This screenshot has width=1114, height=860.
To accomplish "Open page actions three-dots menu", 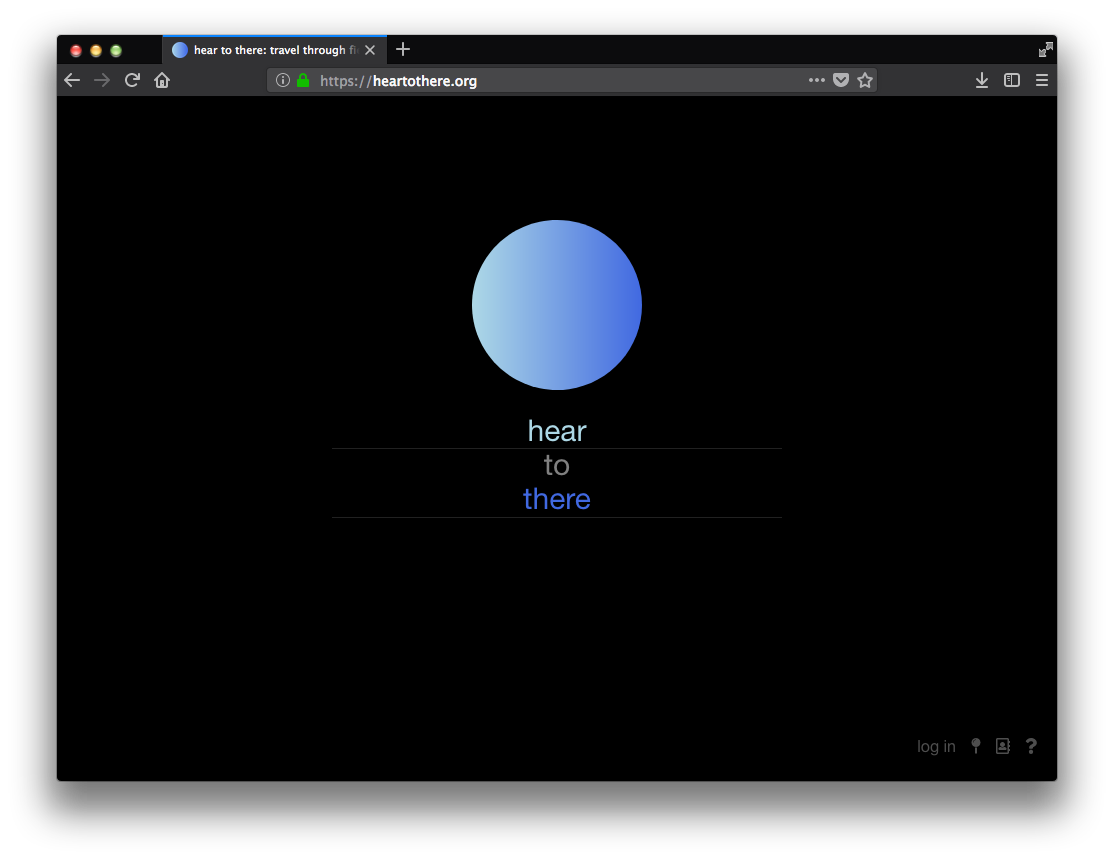I will click(x=817, y=80).
